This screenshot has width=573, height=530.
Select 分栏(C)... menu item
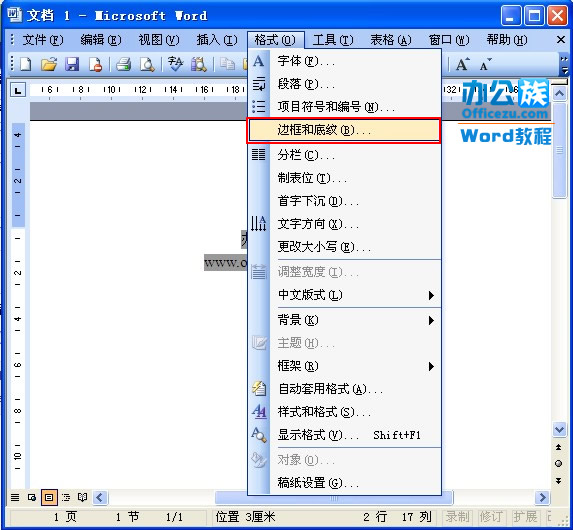coord(344,155)
